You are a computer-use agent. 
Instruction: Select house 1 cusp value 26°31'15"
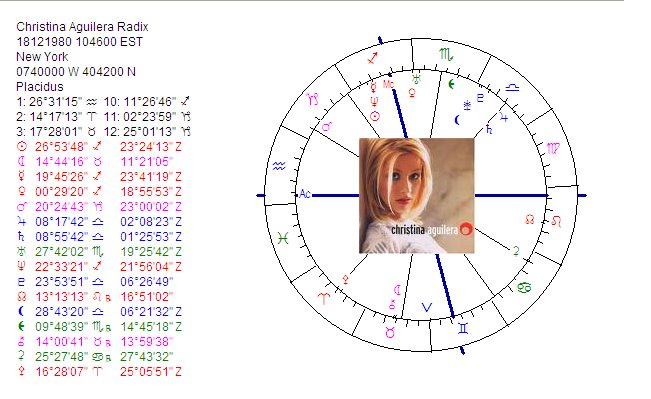pyautogui.click(x=56, y=101)
